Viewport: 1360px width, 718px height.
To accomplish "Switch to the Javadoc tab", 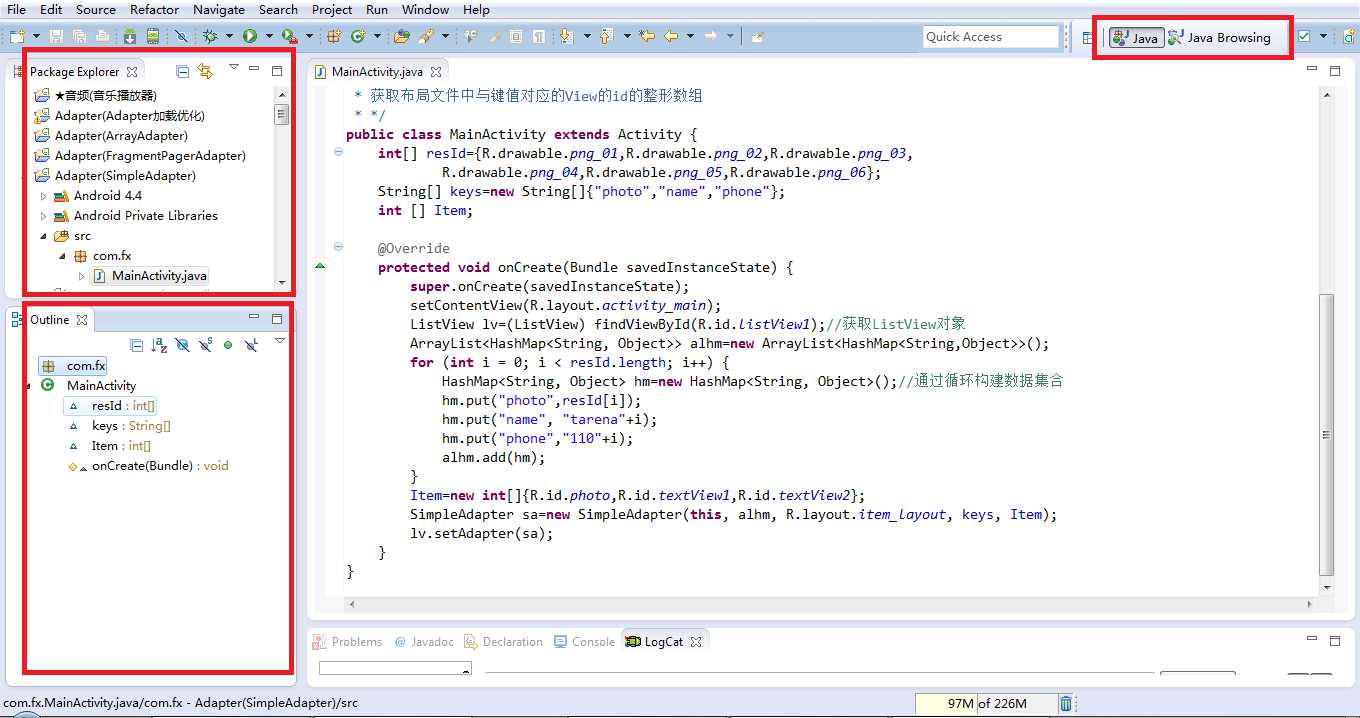I will 424,642.
